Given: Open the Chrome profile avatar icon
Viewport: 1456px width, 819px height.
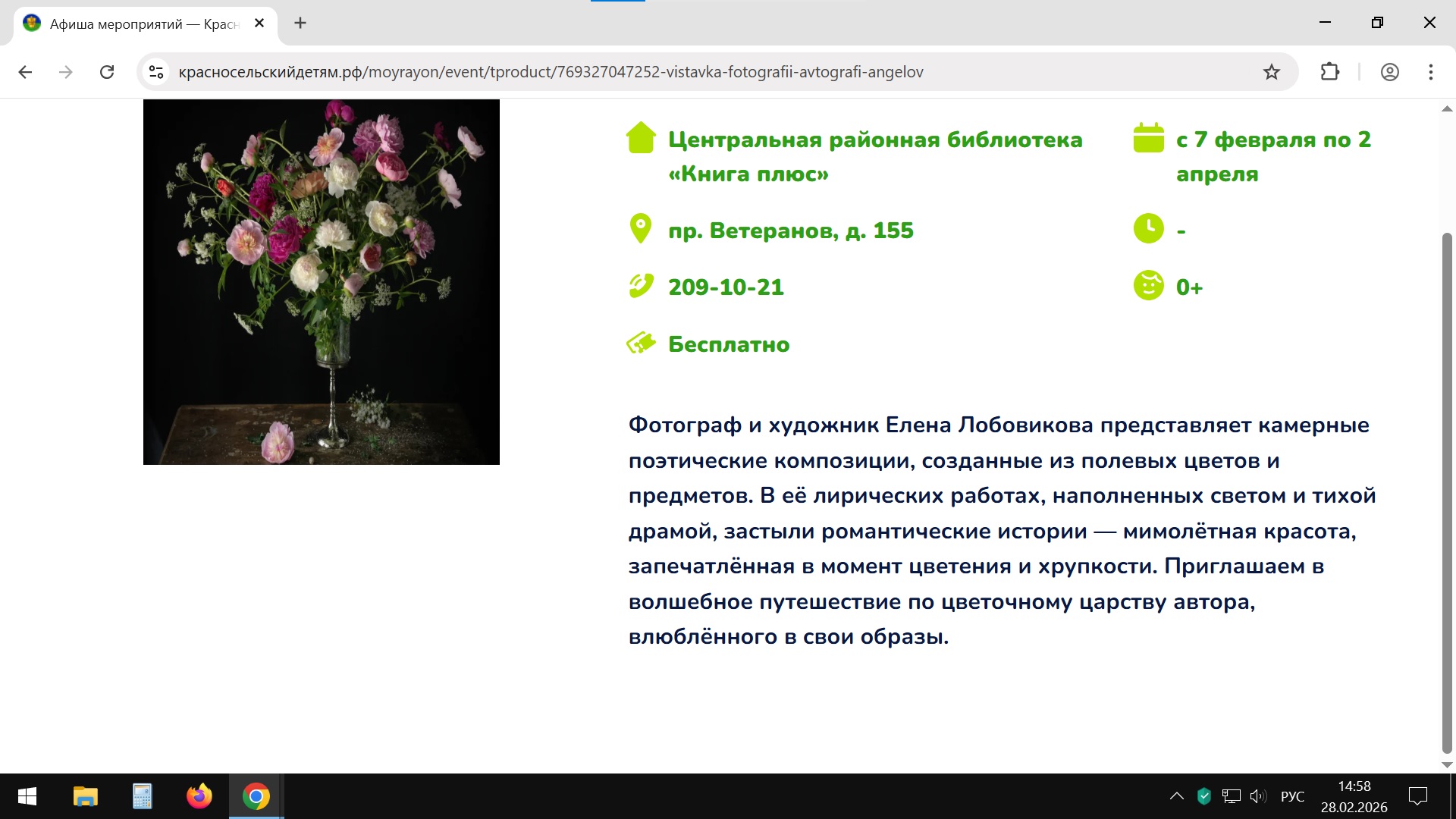Looking at the screenshot, I should pos(1389,72).
